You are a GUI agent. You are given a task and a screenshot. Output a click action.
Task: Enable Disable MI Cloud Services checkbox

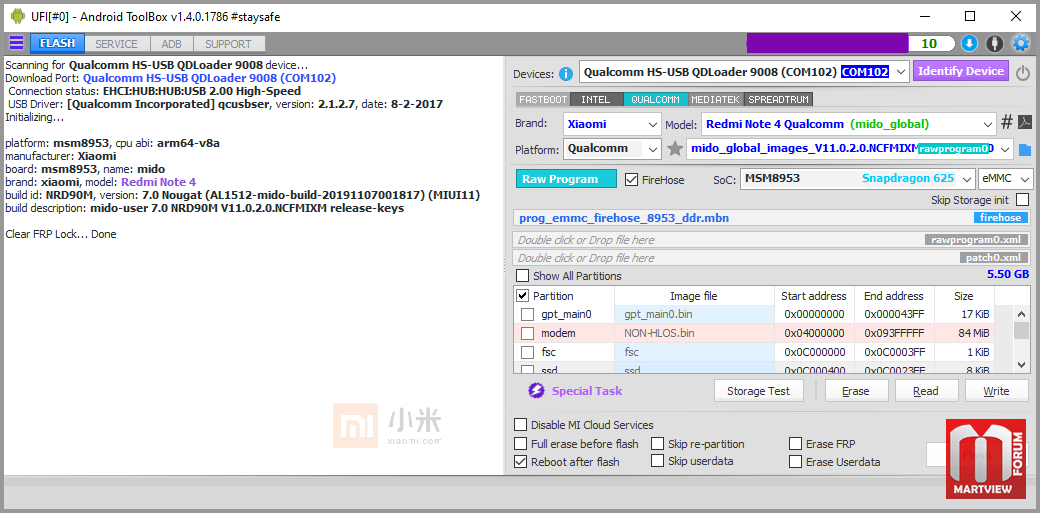[x=521, y=425]
